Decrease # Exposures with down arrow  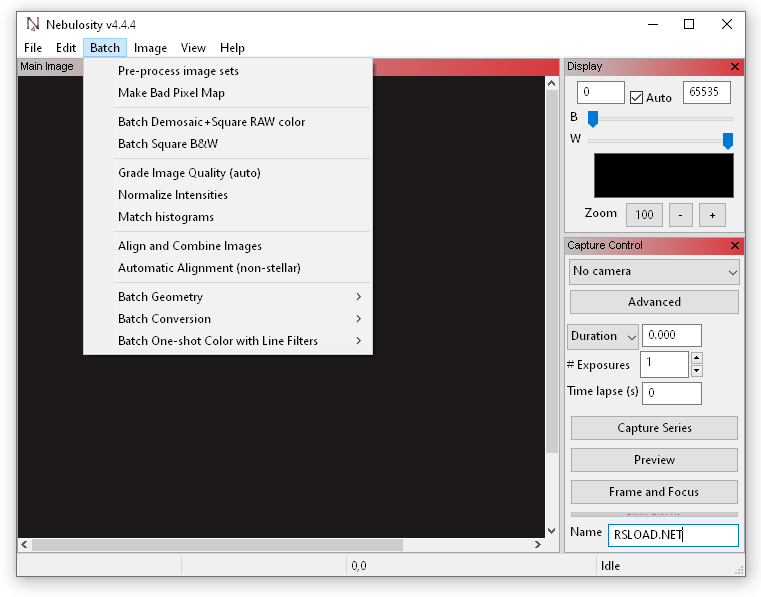pyautogui.click(x=697, y=371)
